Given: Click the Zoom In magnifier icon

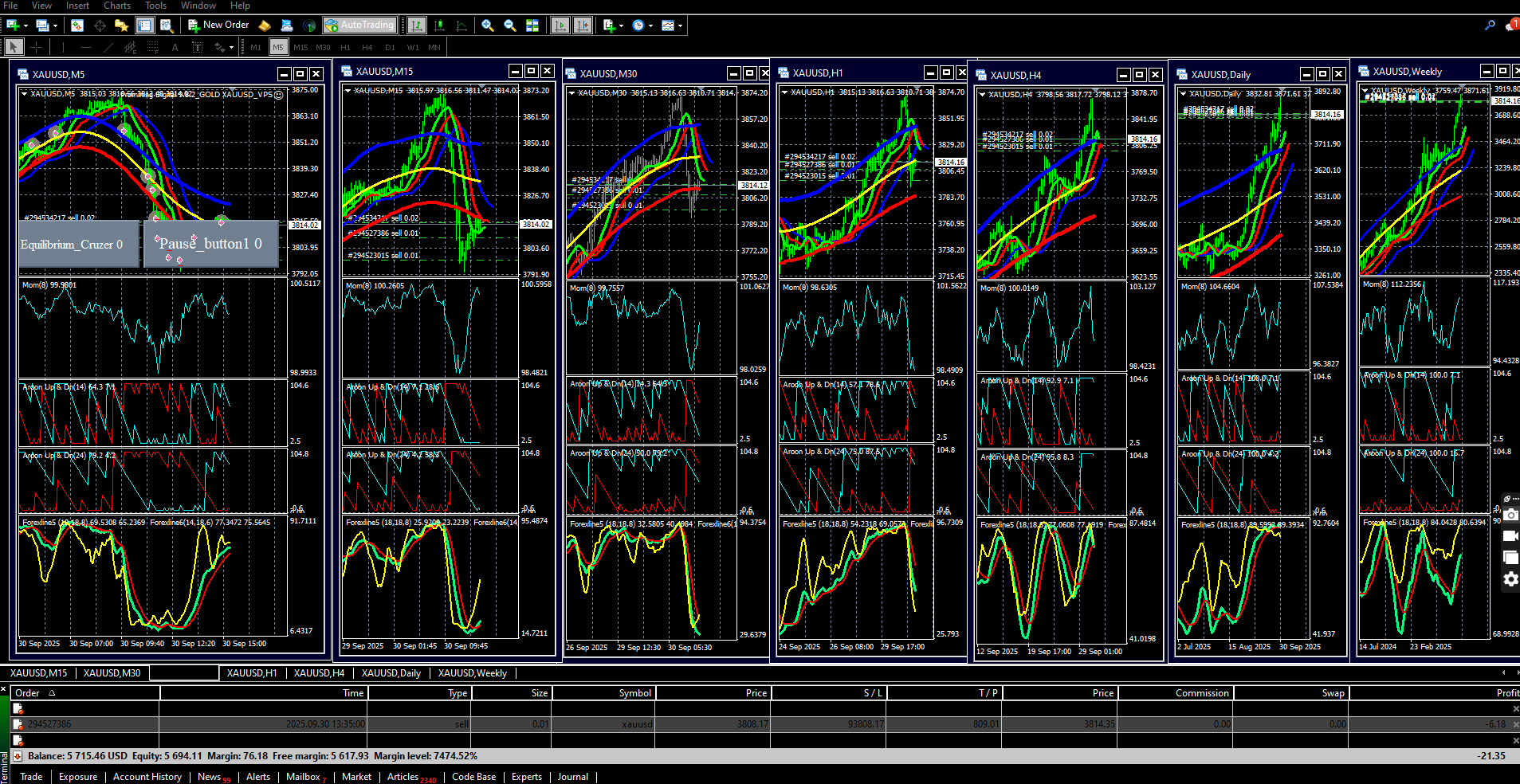Looking at the screenshot, I should pyautogui.click(x=488, y=25).
